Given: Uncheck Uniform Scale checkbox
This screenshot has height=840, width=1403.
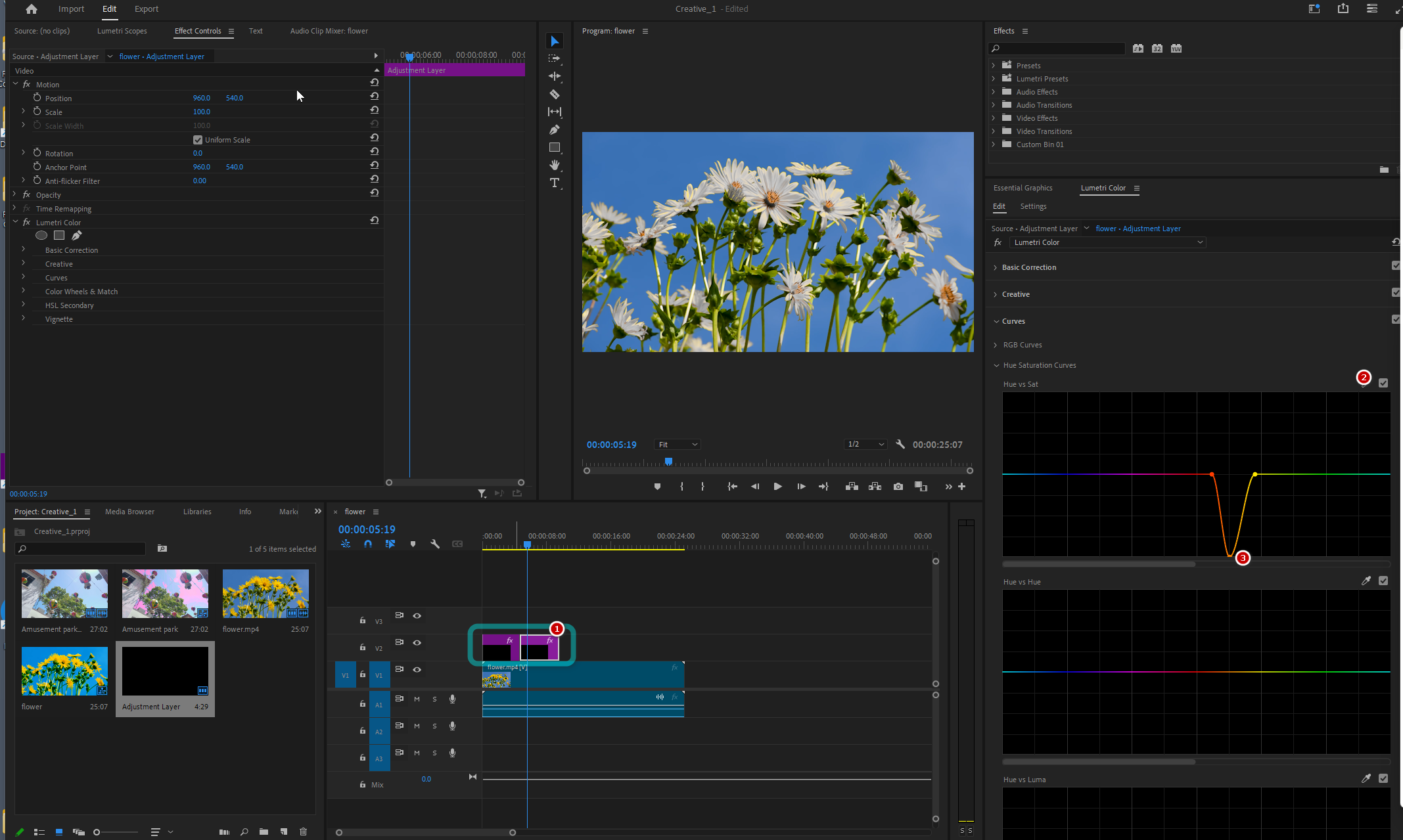Looking at the screenshot, I should (x=198, y=140).
